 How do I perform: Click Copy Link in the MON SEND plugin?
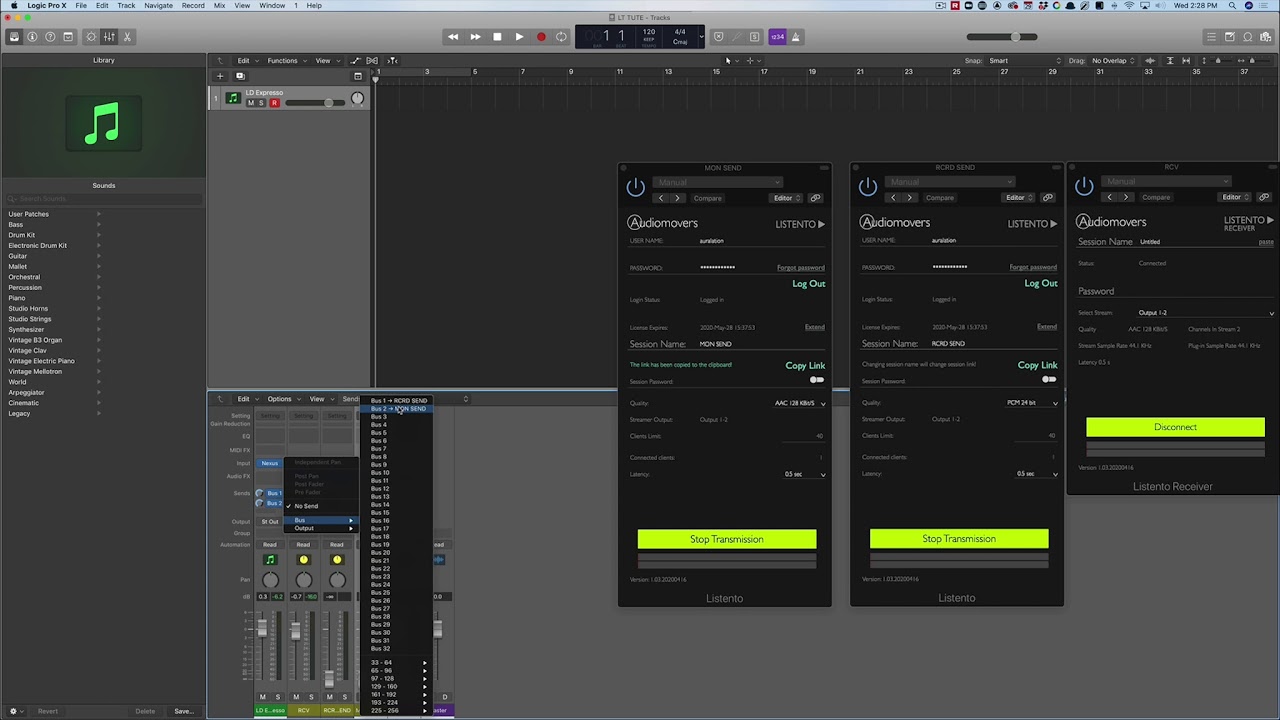pyautogui.click(x=805, y=365)
